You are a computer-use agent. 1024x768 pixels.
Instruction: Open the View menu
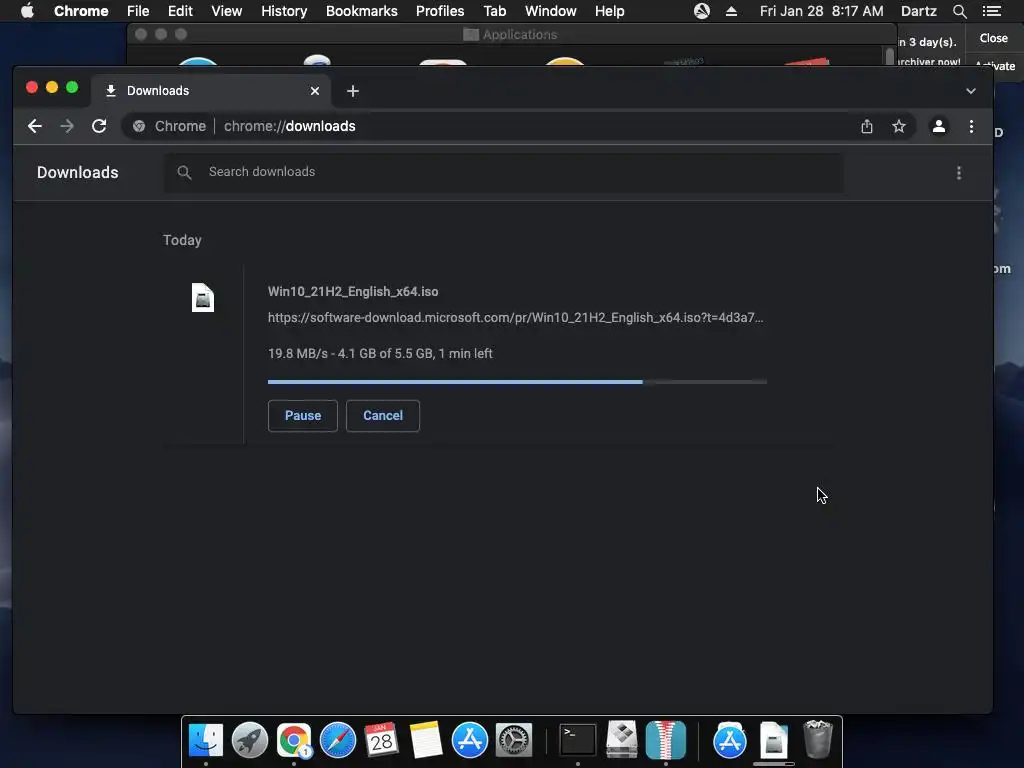click(x=227, y=11)
